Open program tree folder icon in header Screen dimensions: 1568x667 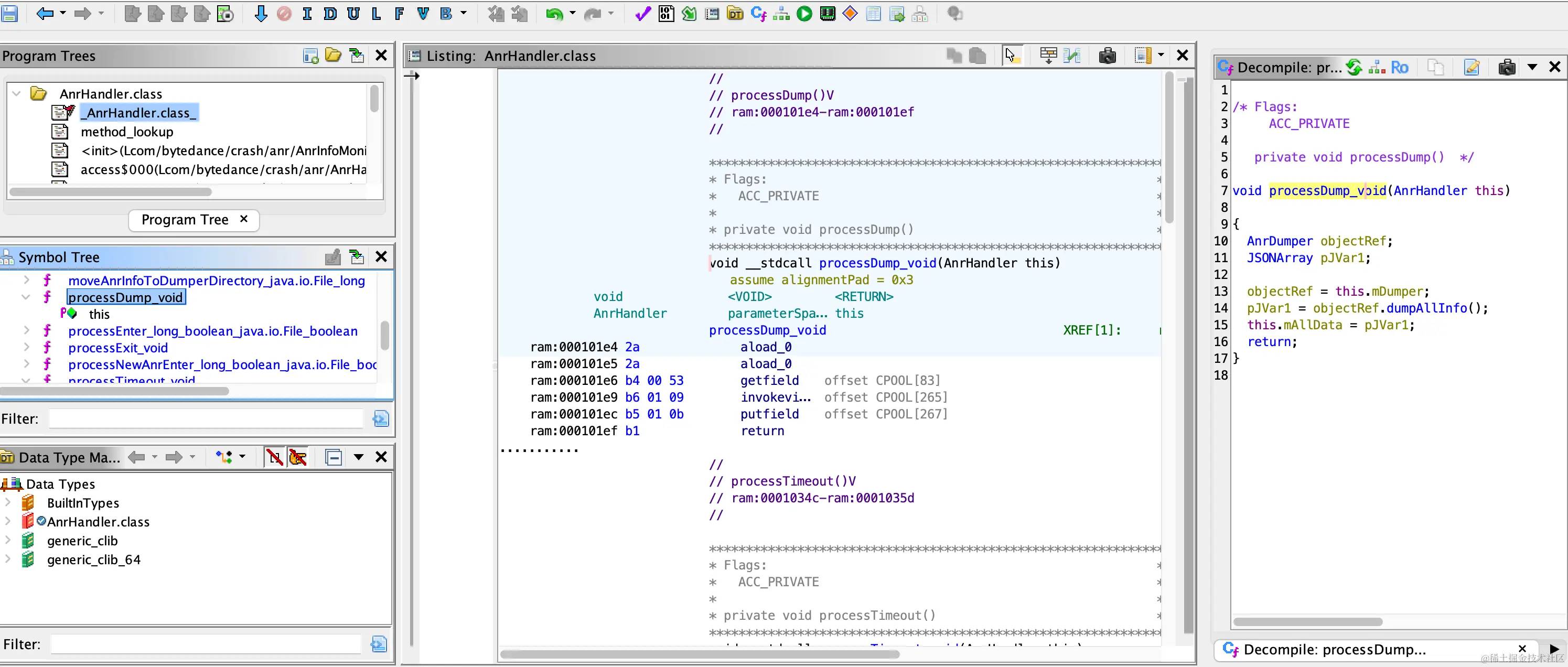tap(333, 56)
